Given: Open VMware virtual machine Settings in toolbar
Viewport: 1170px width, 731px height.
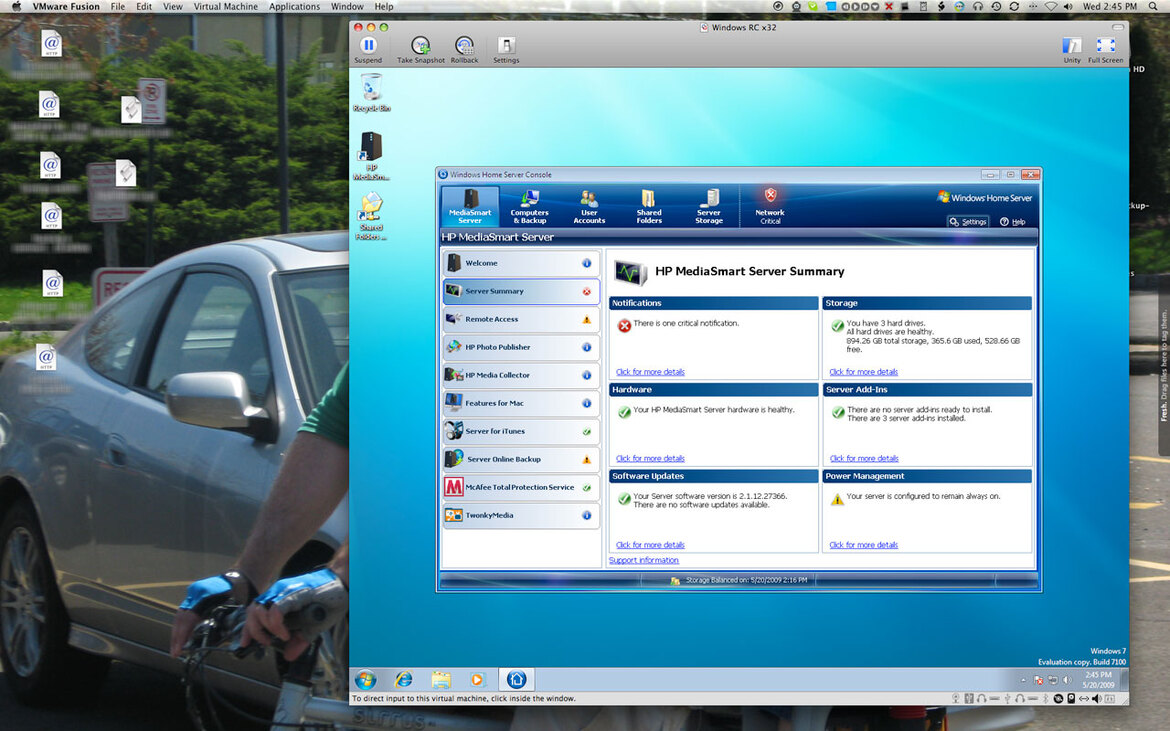Looking at the screenshot, I should point(506,50).
